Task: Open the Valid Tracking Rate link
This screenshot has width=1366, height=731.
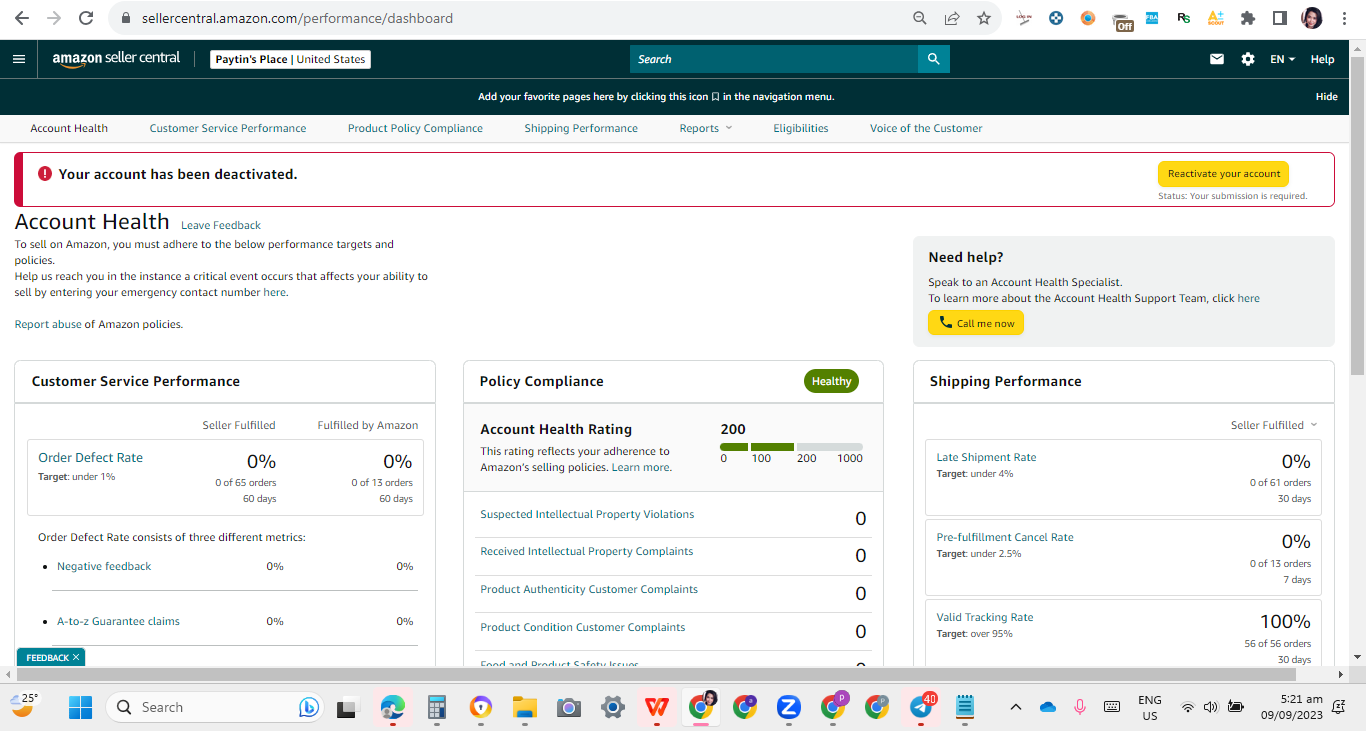Action: click(985, 617)
